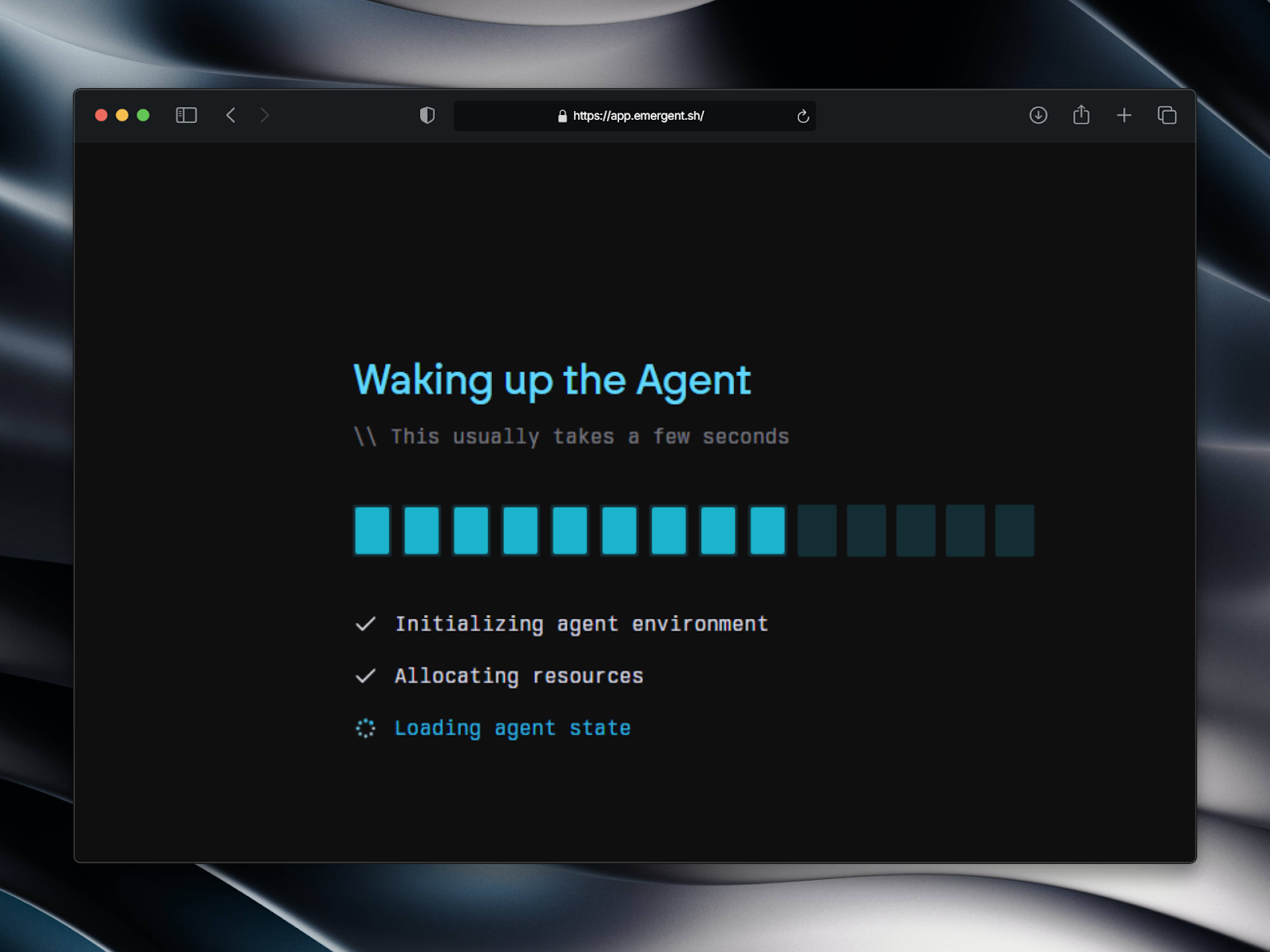This screenshot has width=1270, height=952.
Task: Open the share menu
Action: 1081,116
